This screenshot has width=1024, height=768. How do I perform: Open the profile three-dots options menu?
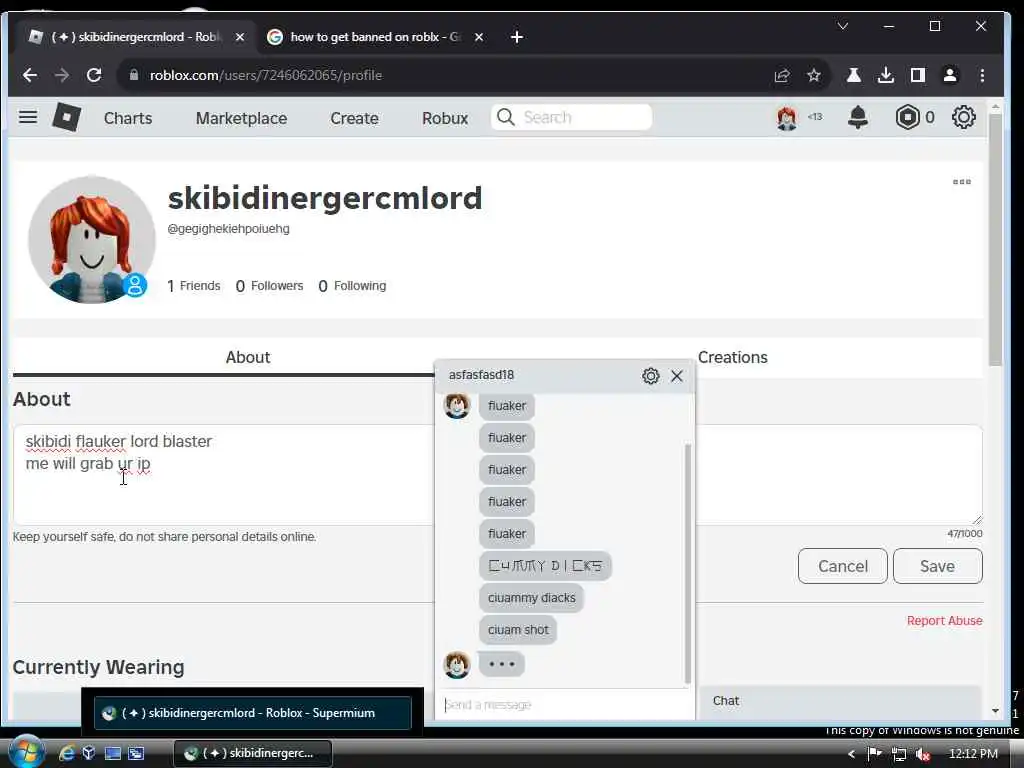pos(961,182)
